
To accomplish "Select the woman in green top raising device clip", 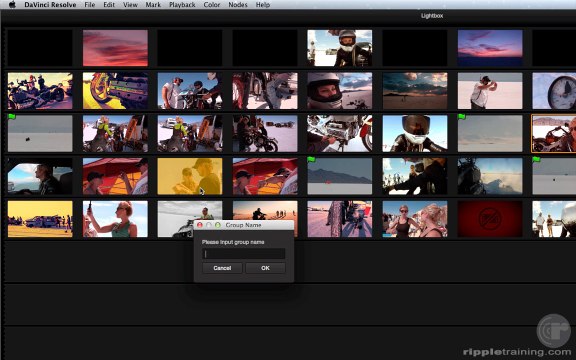I will [115, 219].
